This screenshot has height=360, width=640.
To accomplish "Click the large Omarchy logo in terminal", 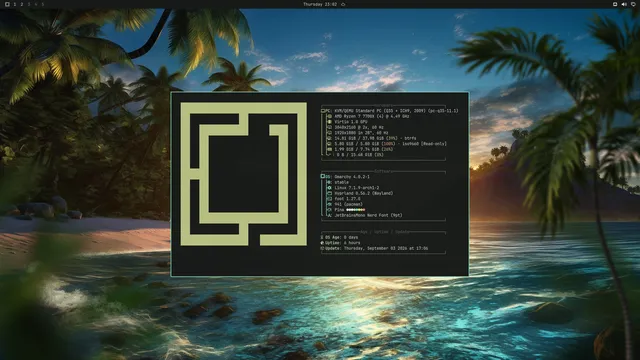I will click(x=244, y=174).
